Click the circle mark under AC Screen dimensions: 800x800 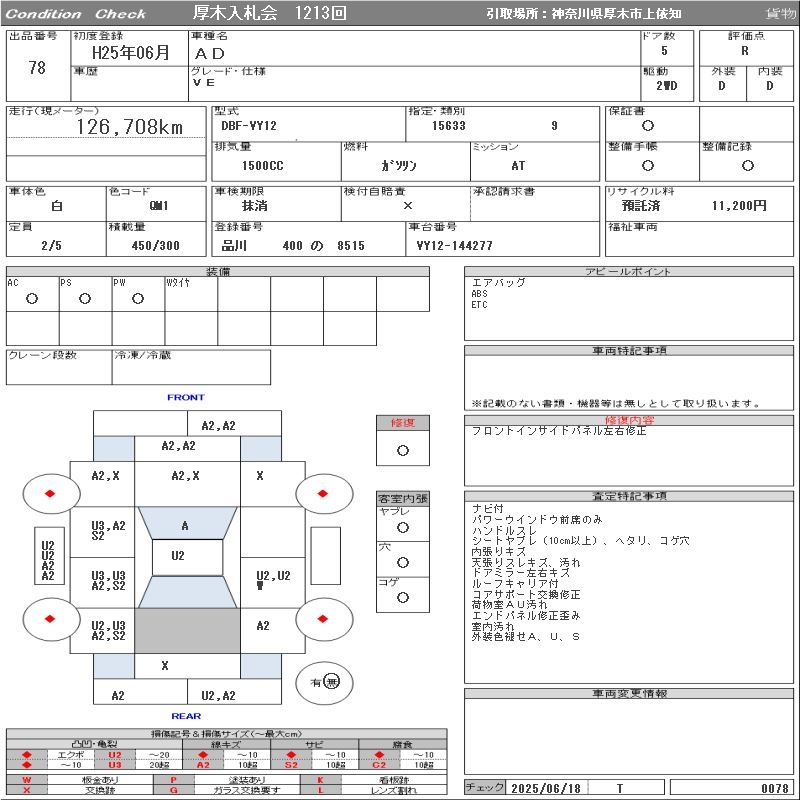pos(32,298)
